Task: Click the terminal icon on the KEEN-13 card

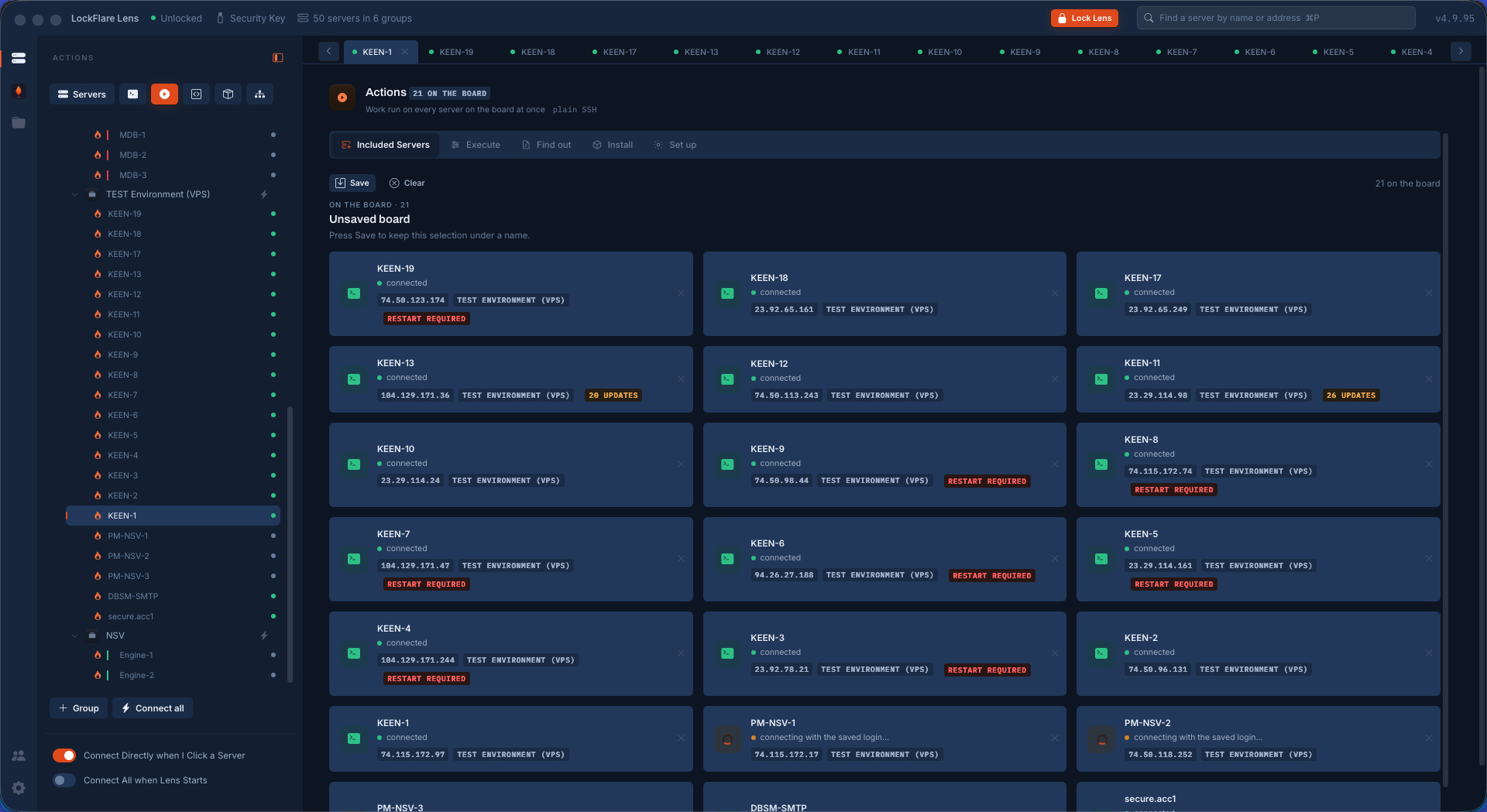Action: tap(354, 379)
